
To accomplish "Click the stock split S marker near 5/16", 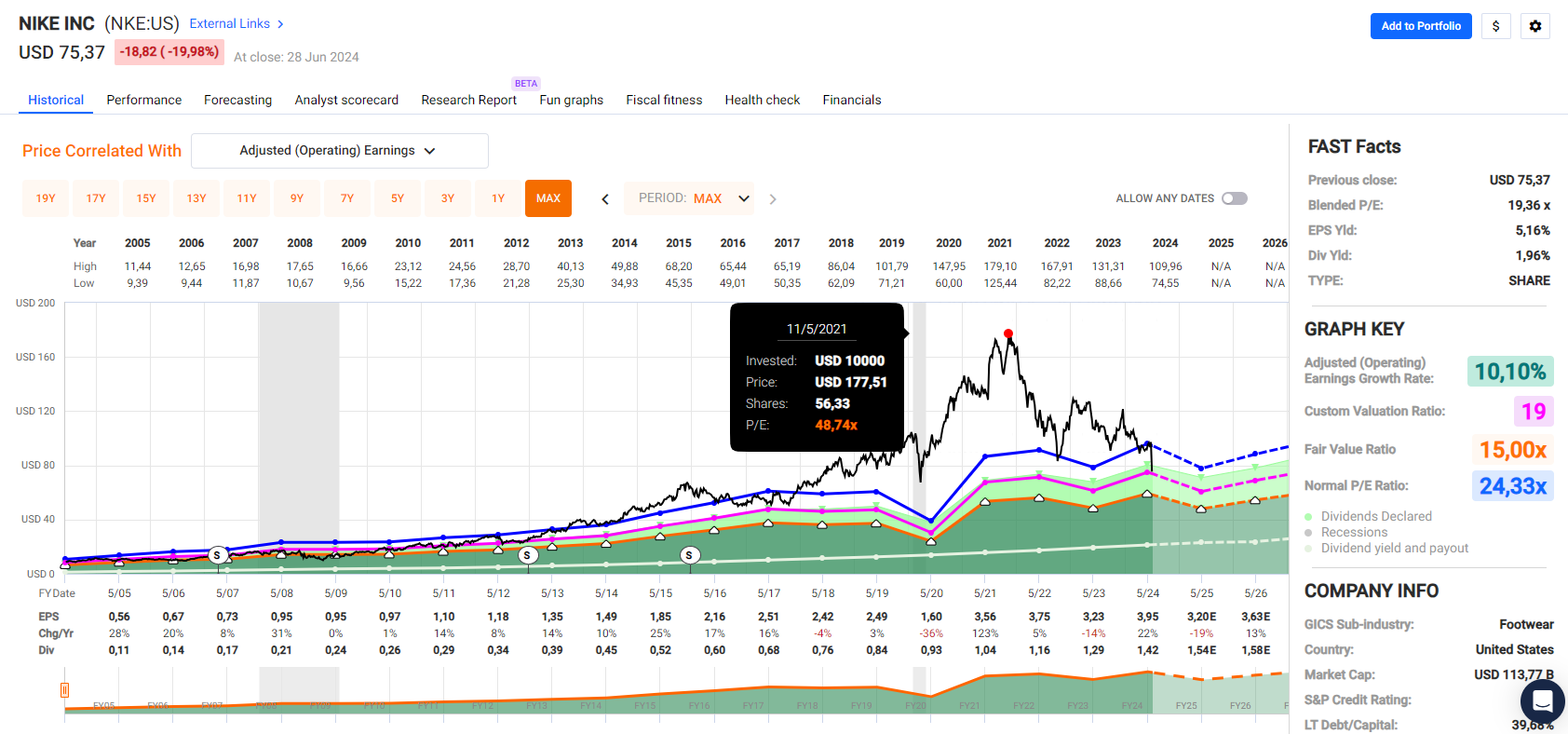I will coord(689,555).
